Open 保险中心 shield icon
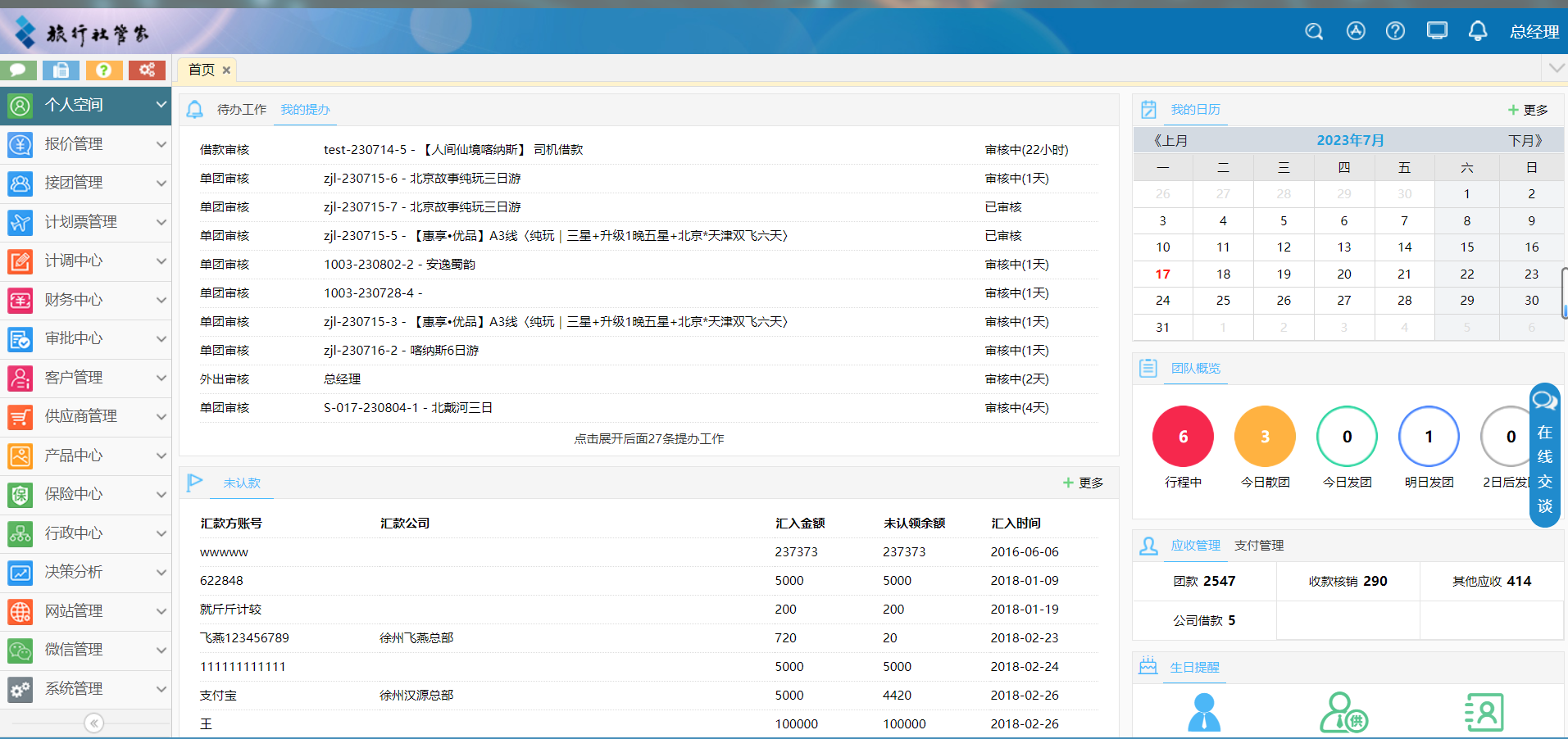This screenshot has width=1568, height=739. [20, 494]
